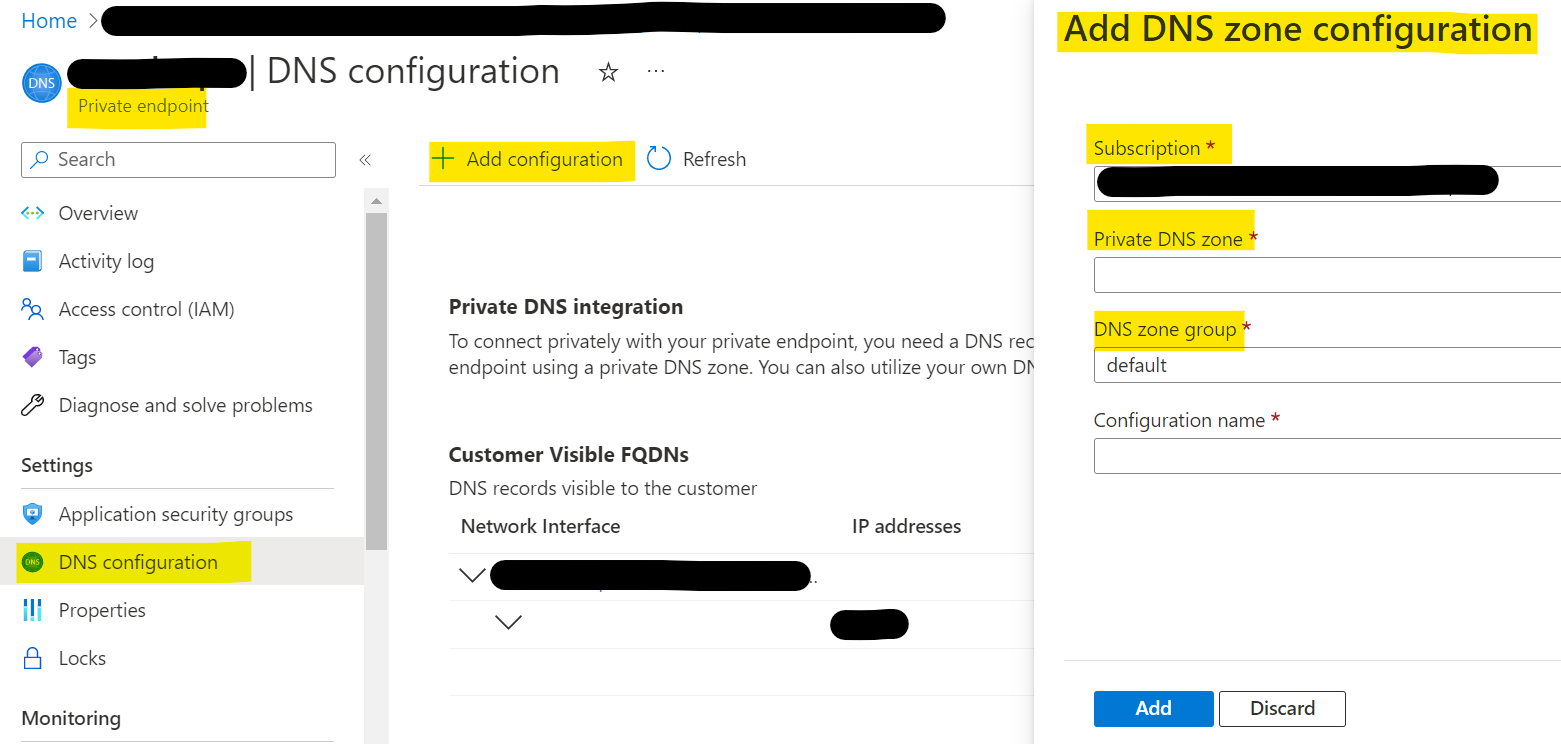Viewport: 1561px width, 744px height.
Task: Collapse the sidebar with double chevron
Action: click(x=365, y=160)
